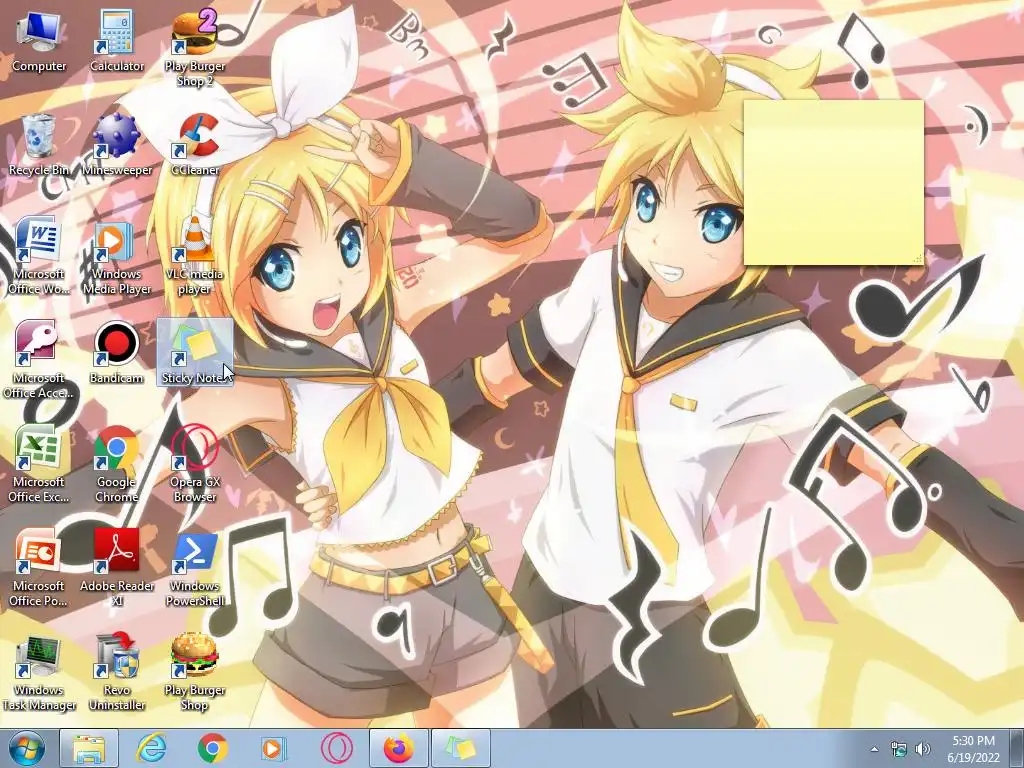Select the Google Chrome desktop shortcut

(117, 464)
